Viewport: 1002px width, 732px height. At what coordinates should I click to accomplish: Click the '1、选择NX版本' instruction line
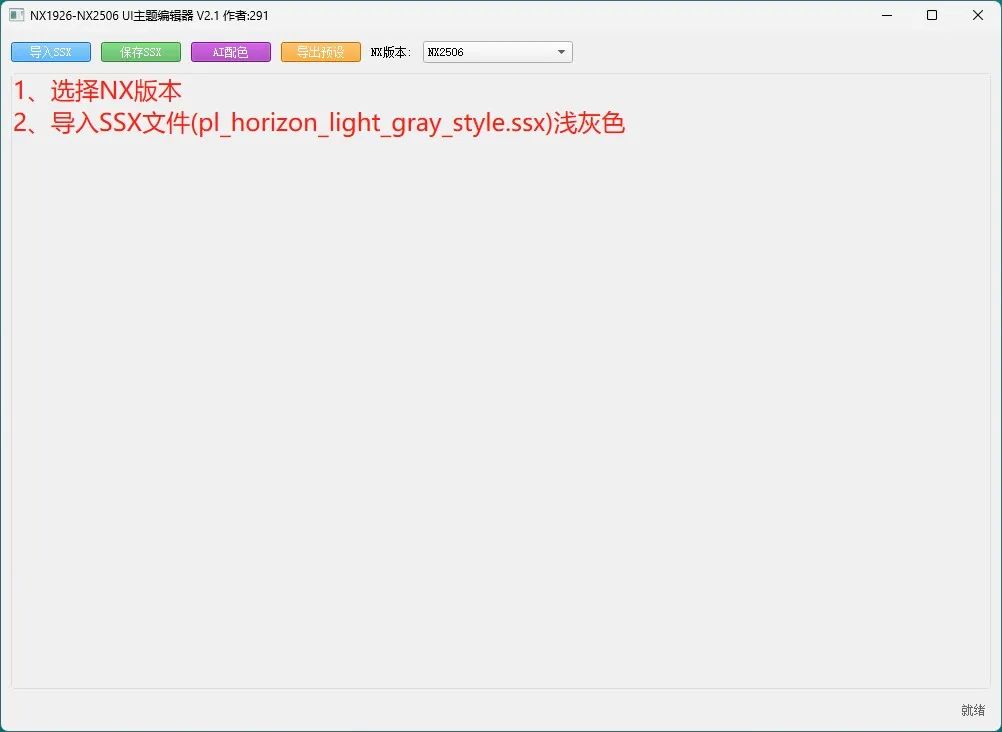(x=98, y=91)
